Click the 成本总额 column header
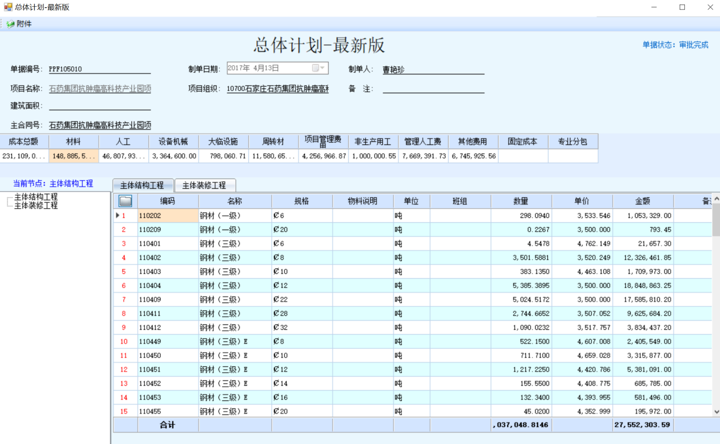This screenshot has height=444, width=720. point(24,141)
